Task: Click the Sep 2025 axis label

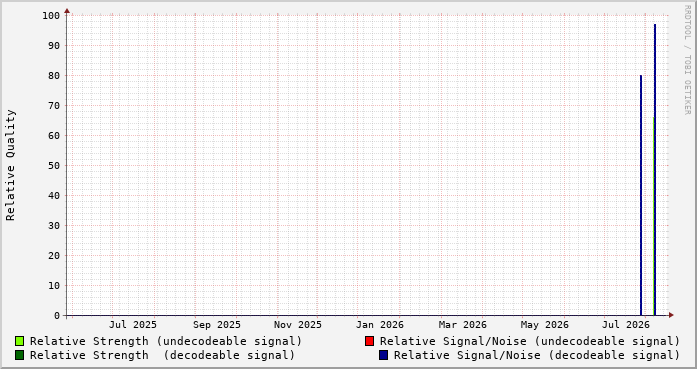Action: pos(216,325)
